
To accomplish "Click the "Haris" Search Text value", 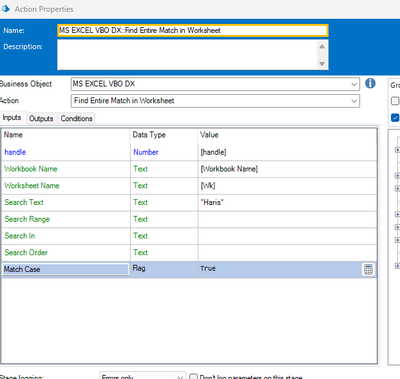I will coord(287,202).
